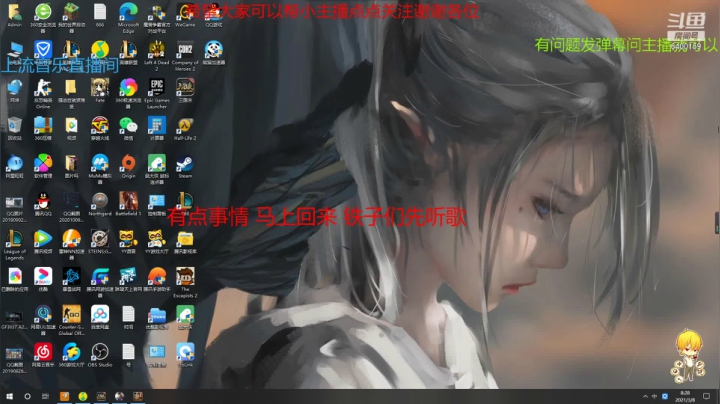
Task: Open the STEINS;G... game shortcut
Action: 100,239
